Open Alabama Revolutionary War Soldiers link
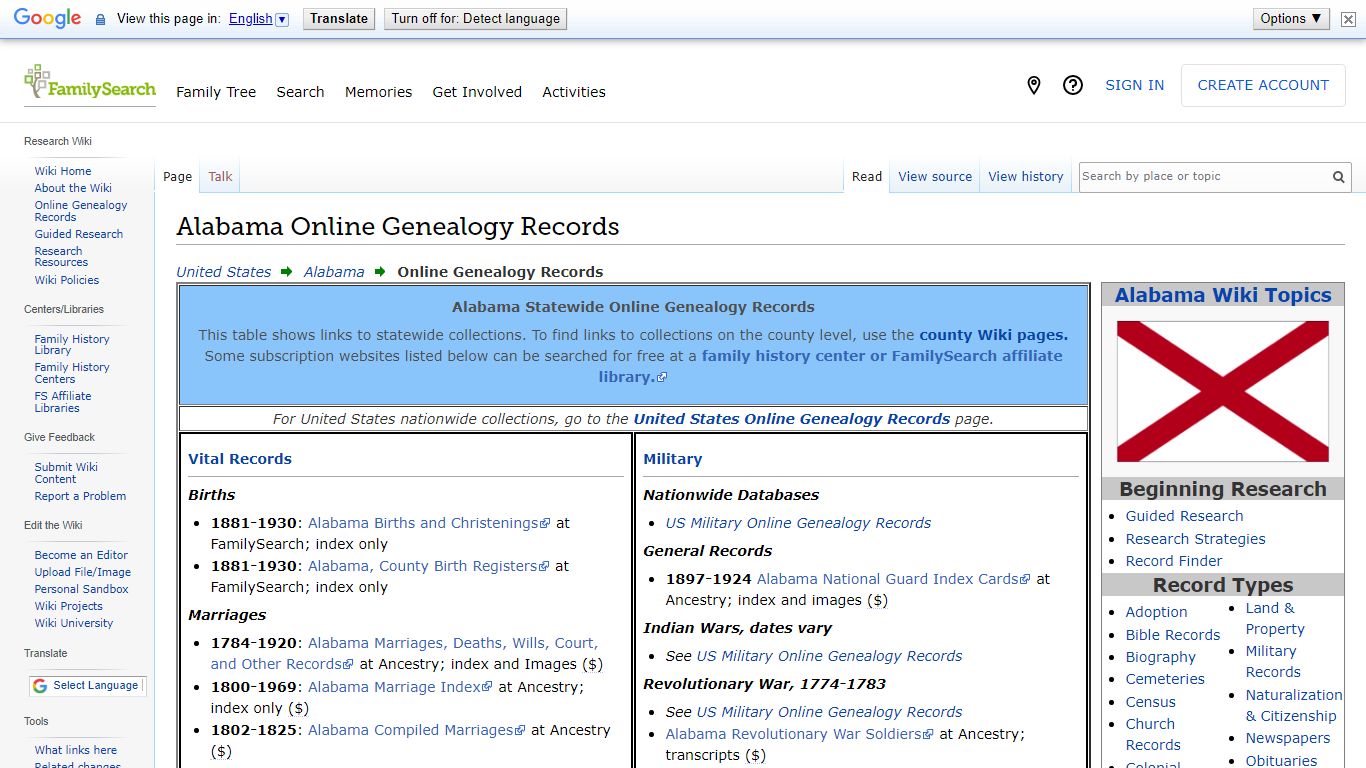The image size is (1366, 768). tap(800, 734)
